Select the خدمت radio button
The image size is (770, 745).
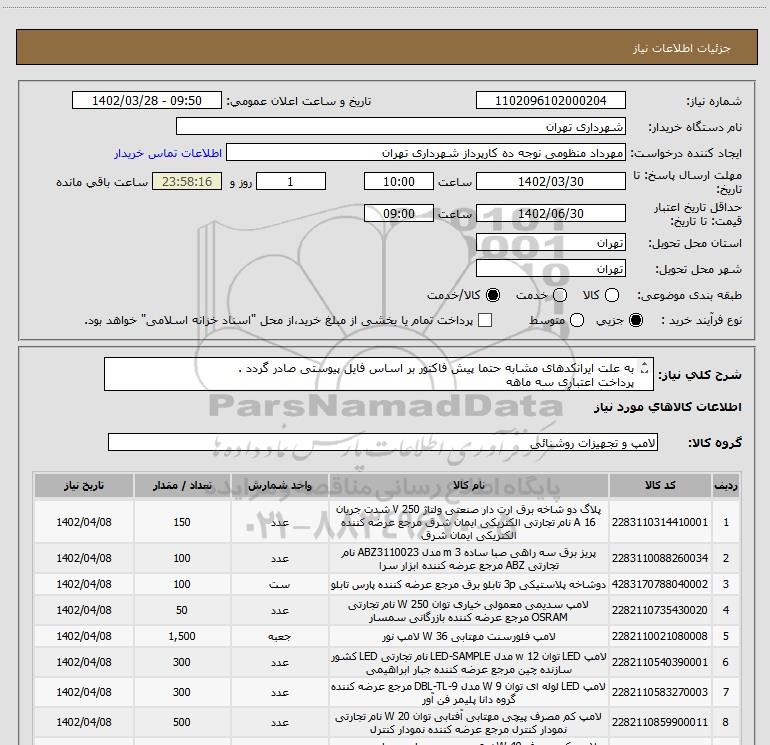pyautogui.click(x=560, y=295)
